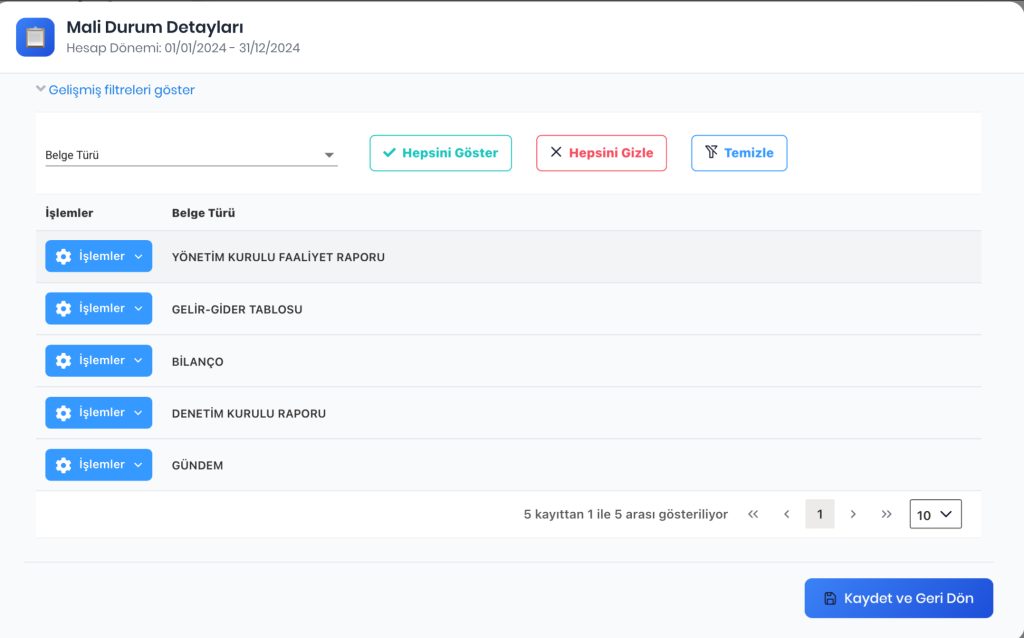Go to previous page with left arrow
Screen dimensions: 1024x638
click(x=786, y=514)
